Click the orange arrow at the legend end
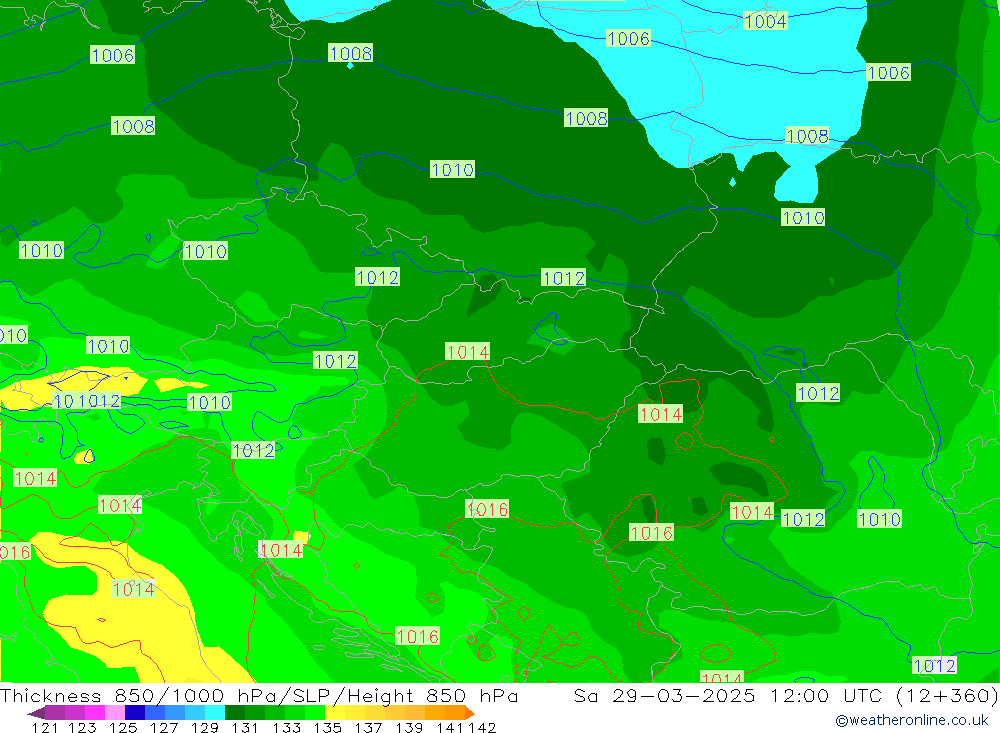Viewport: 1000px width, 733px height. [x=469, y=713]
